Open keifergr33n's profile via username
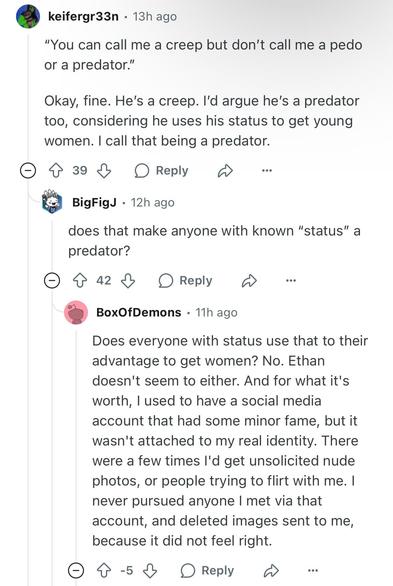This screenshot has height=586, width=393. click(83, 16)
